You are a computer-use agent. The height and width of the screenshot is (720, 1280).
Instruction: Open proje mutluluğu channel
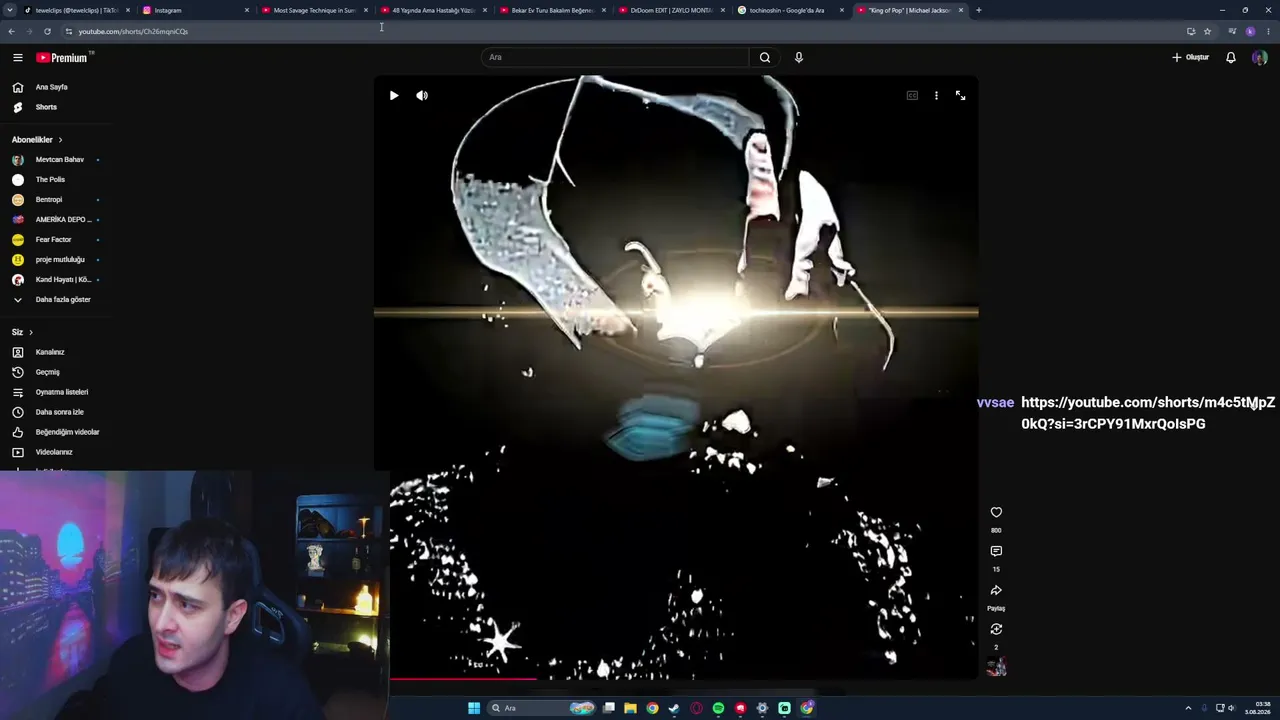click(x=56, y=260)
